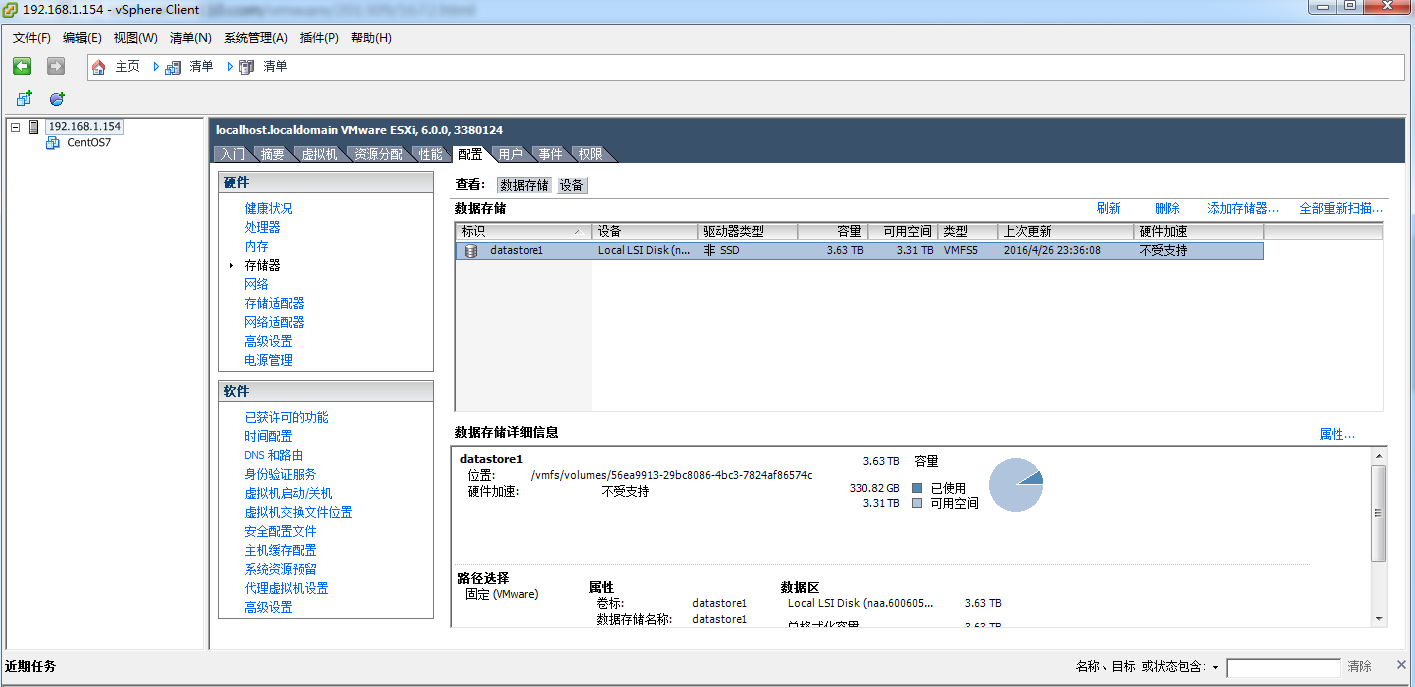Toggle the 数据存储 view button

(524, 185)
